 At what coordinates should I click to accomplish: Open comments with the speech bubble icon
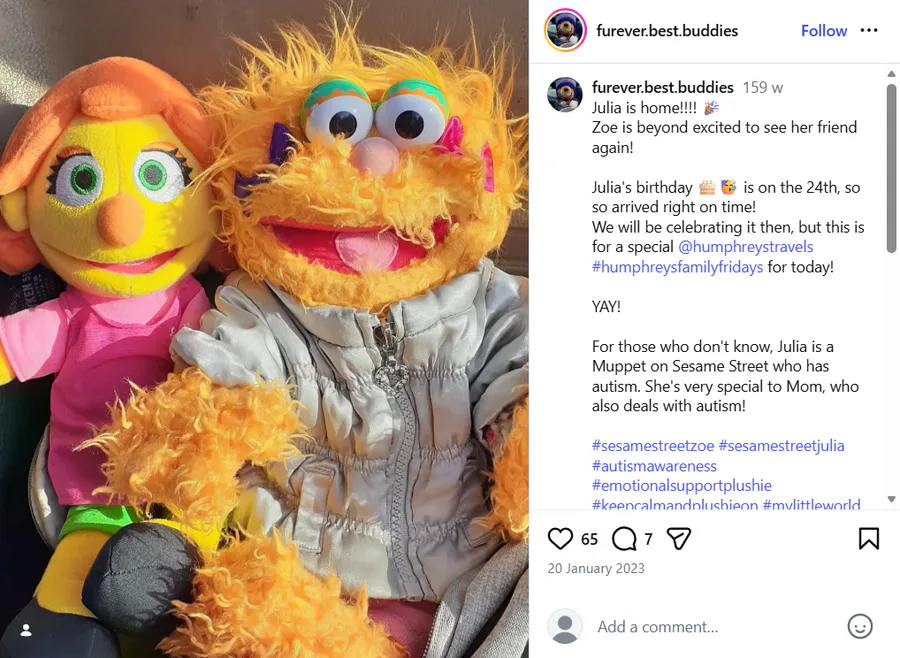624,539
